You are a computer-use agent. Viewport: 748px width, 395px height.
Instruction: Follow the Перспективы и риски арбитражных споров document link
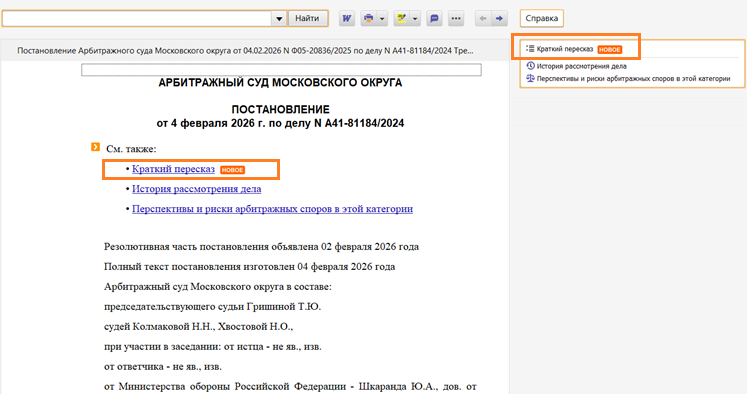[272, 209]
